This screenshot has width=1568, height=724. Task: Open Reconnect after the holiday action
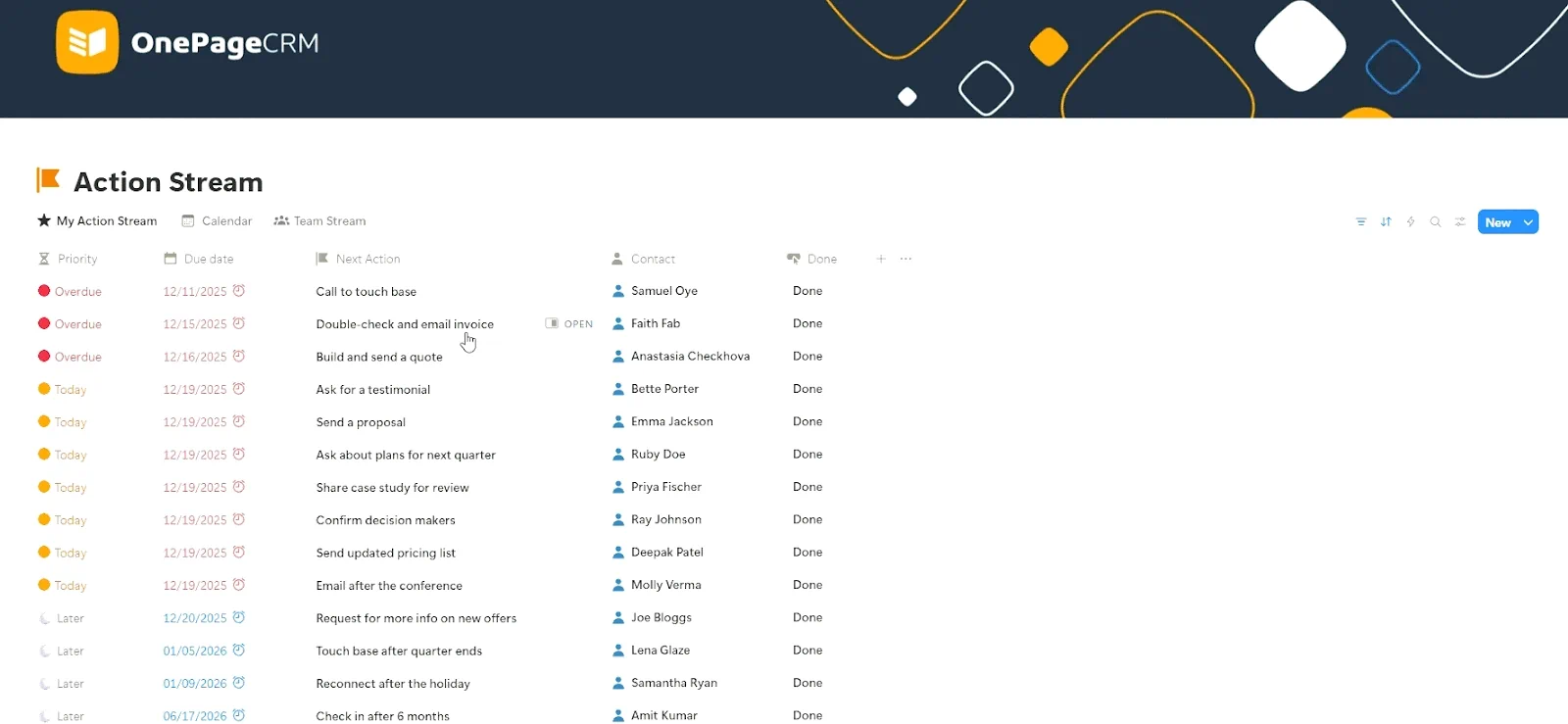coord(393,684)
